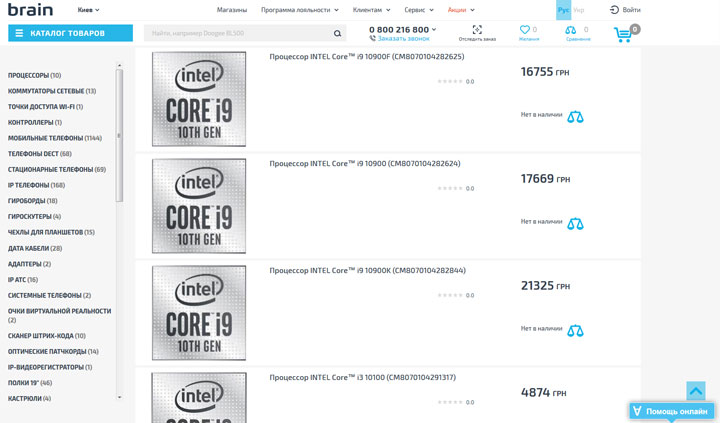Select the КОММУТАТОРЫ СЕТЕВЫЕ category

[x=52, y=91]
